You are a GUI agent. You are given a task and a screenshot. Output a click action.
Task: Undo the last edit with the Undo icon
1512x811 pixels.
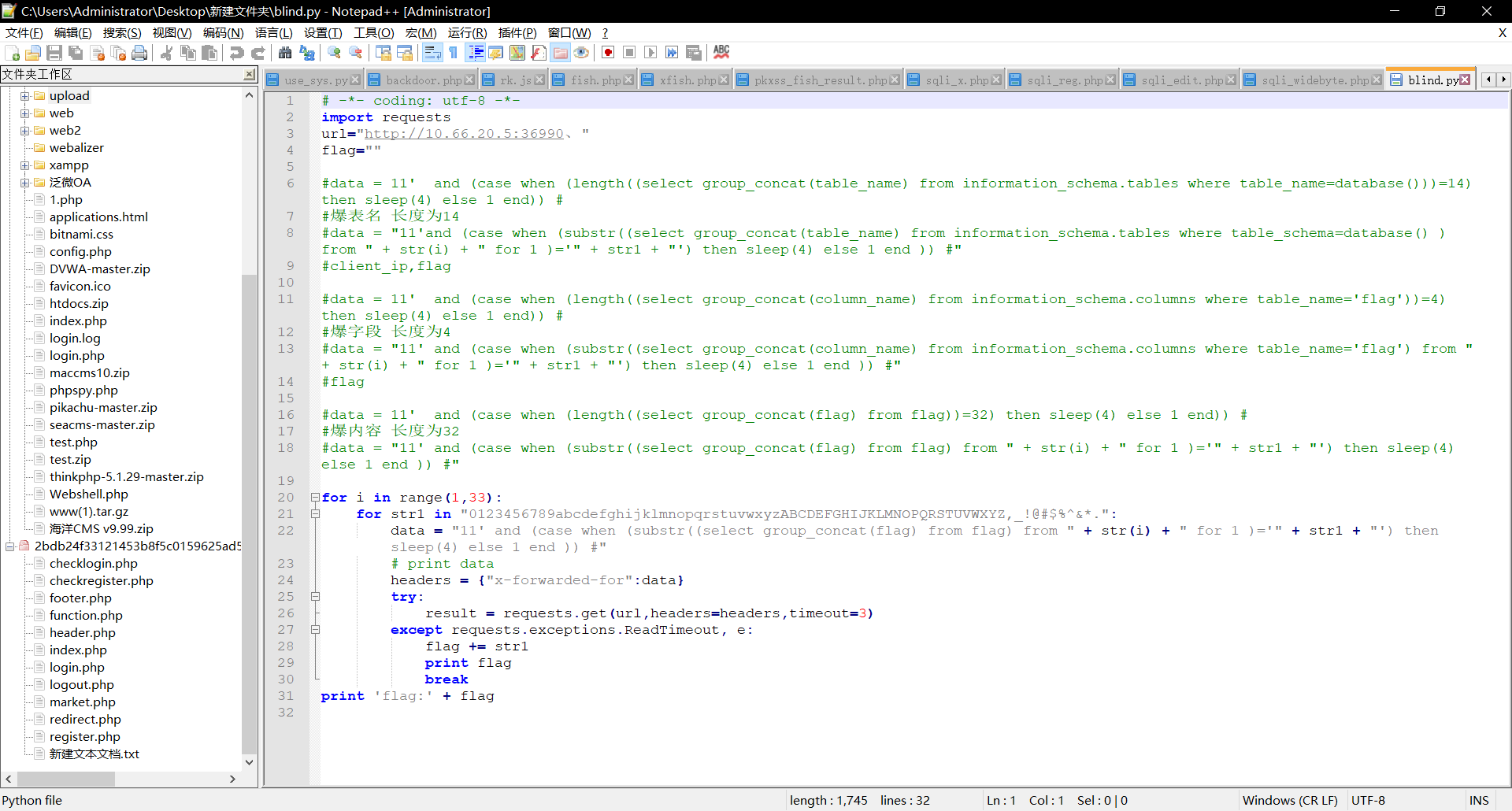point(236,53)
